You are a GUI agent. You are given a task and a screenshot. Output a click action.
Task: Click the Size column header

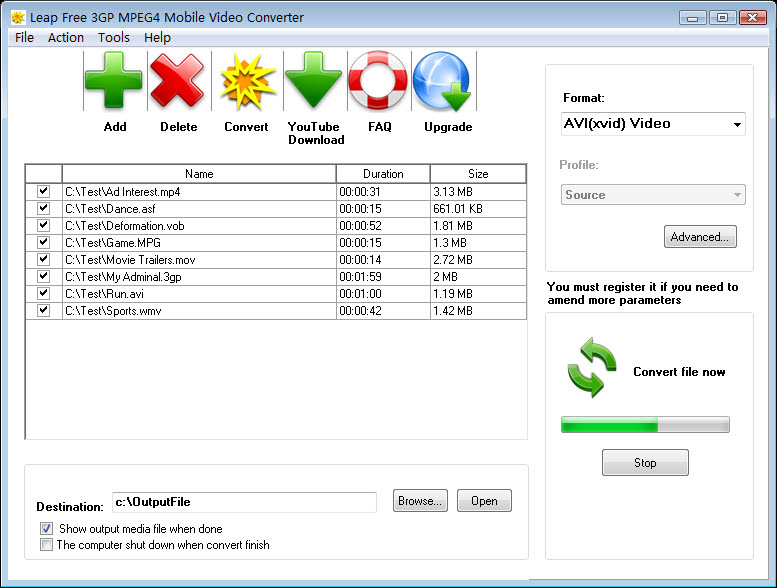(478, 174)
